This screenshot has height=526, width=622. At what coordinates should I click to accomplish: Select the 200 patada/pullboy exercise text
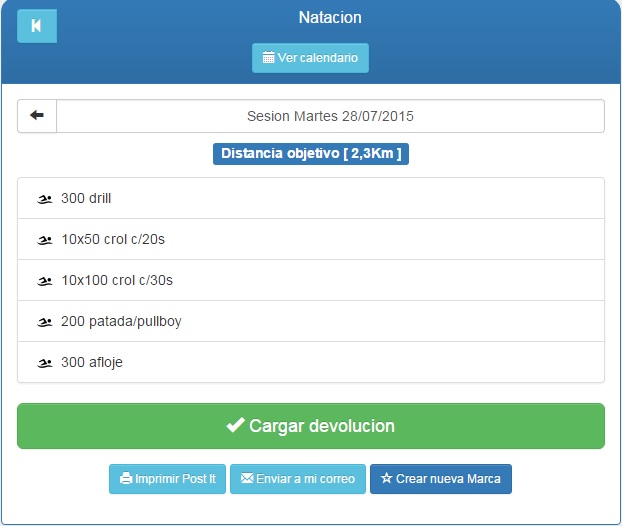(x=121, y=322)
